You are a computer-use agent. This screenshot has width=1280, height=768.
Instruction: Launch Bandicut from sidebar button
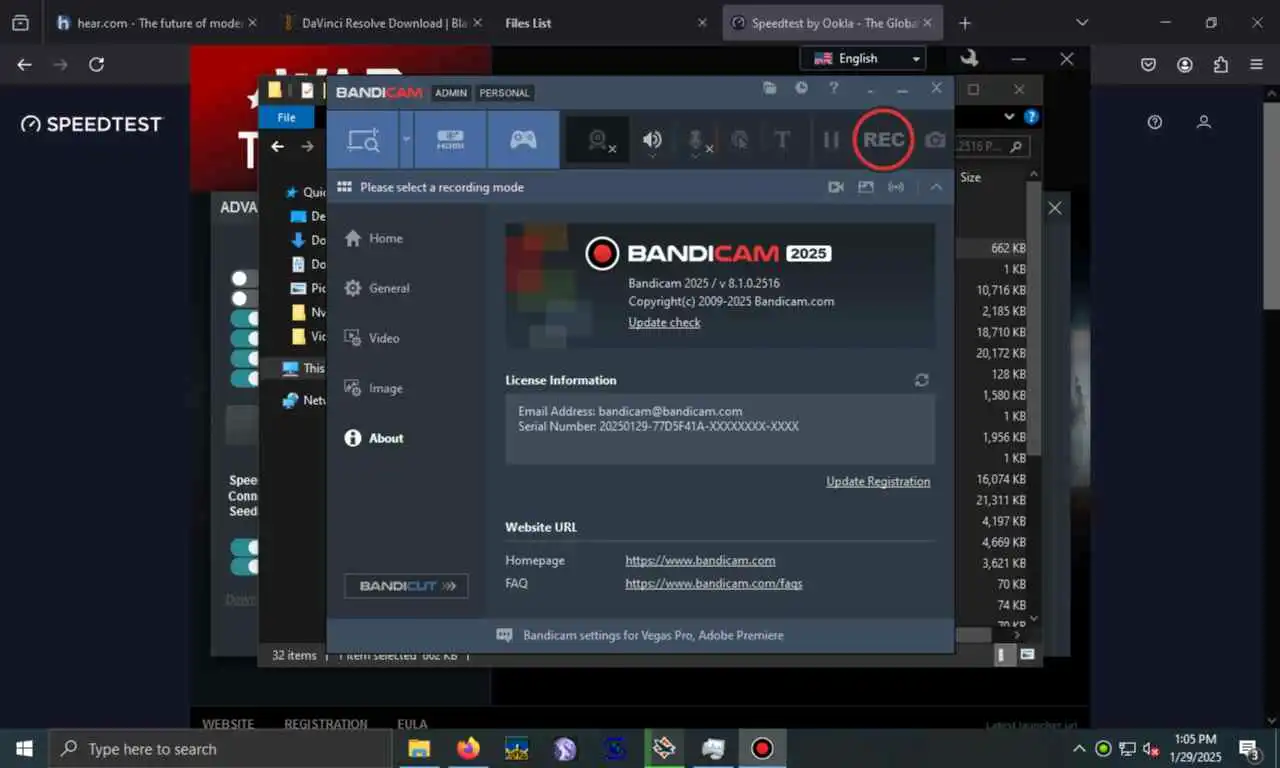(x=406, y=586)
